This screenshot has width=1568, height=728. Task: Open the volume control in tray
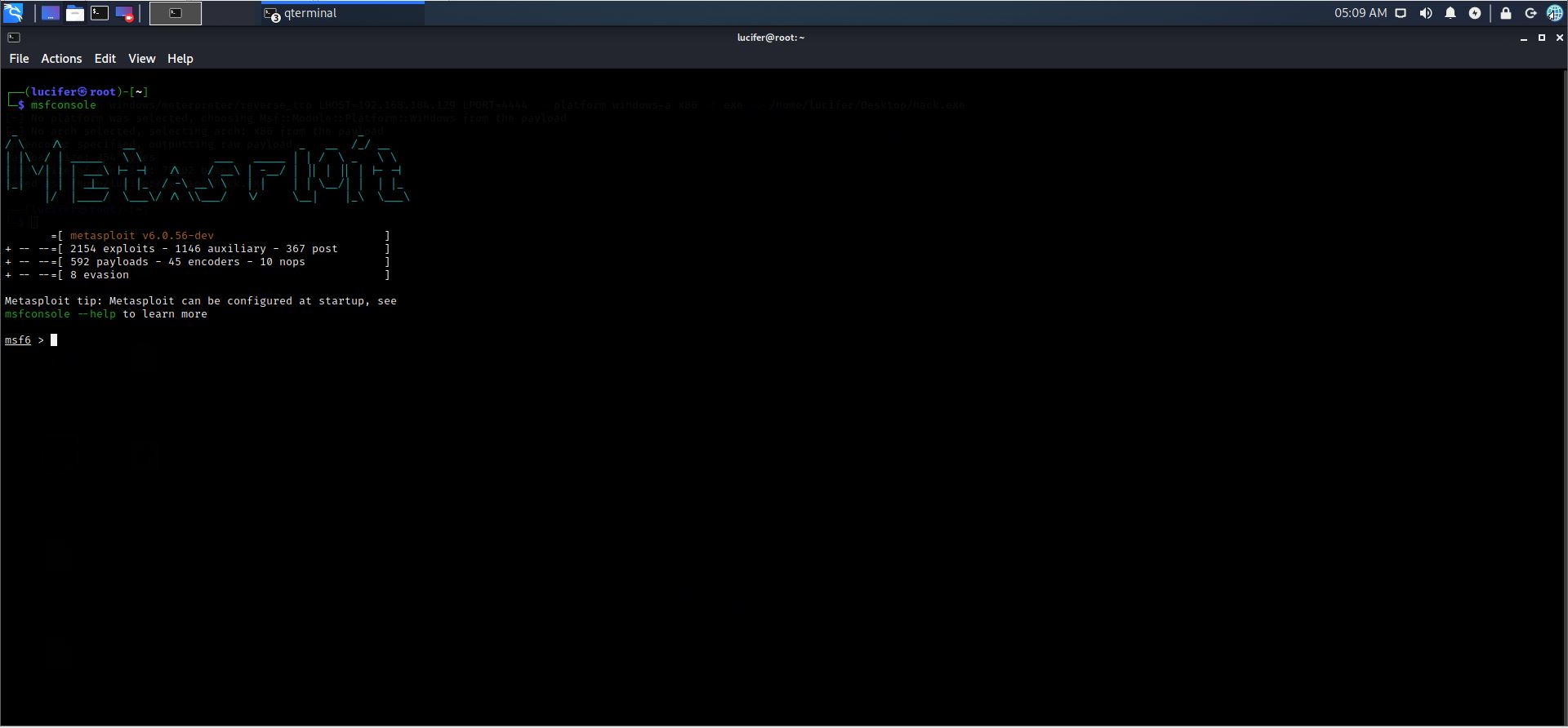tap(1426, 13)
